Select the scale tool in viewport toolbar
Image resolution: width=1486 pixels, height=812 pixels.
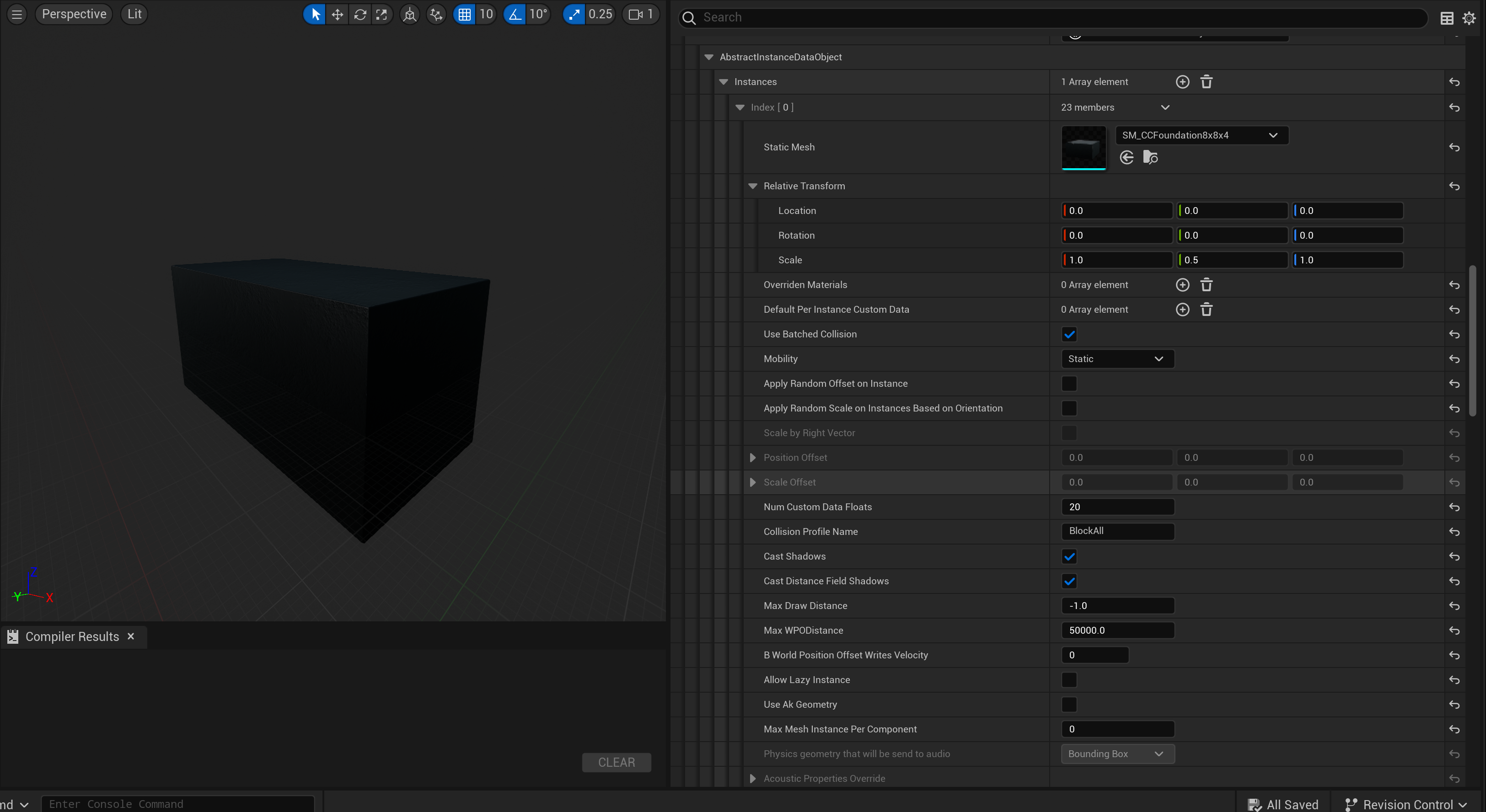[x=382, y=15]
